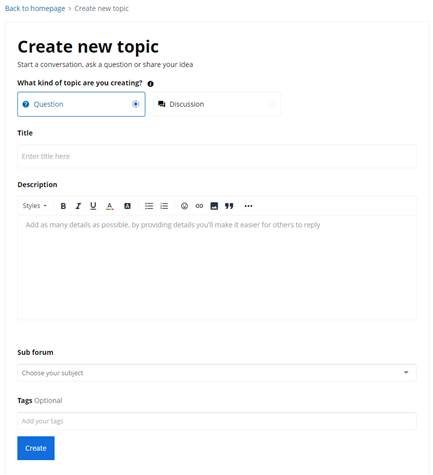Click the Create button
The image size is (433, 475).
click(x=36, y=448)
